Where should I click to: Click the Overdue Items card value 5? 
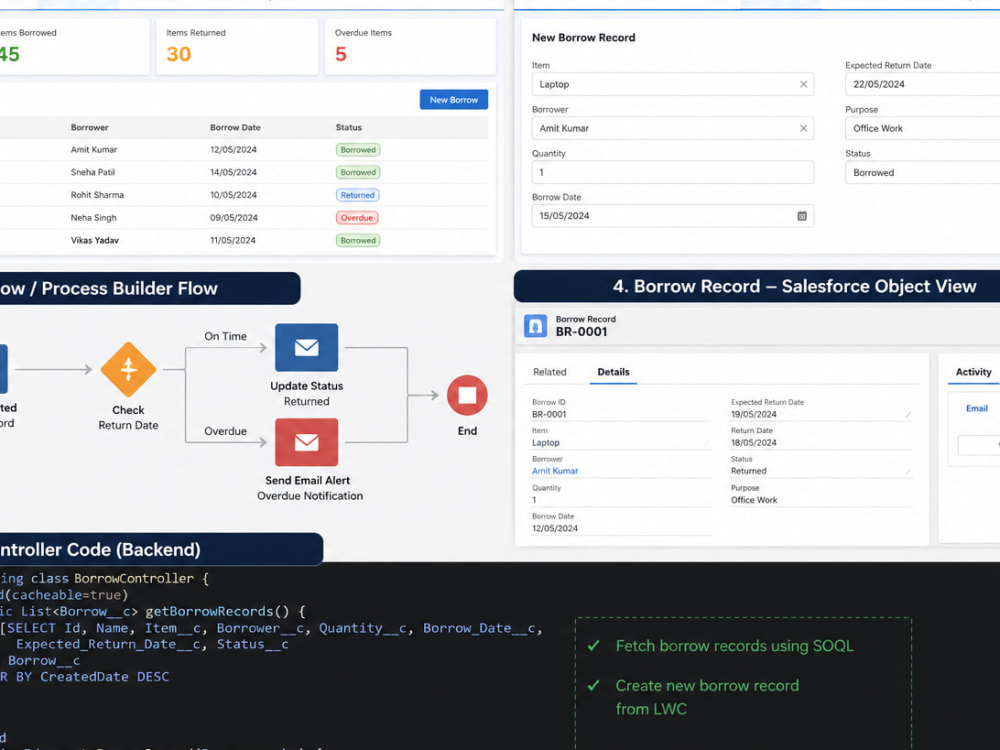click(x=341, y=54)
